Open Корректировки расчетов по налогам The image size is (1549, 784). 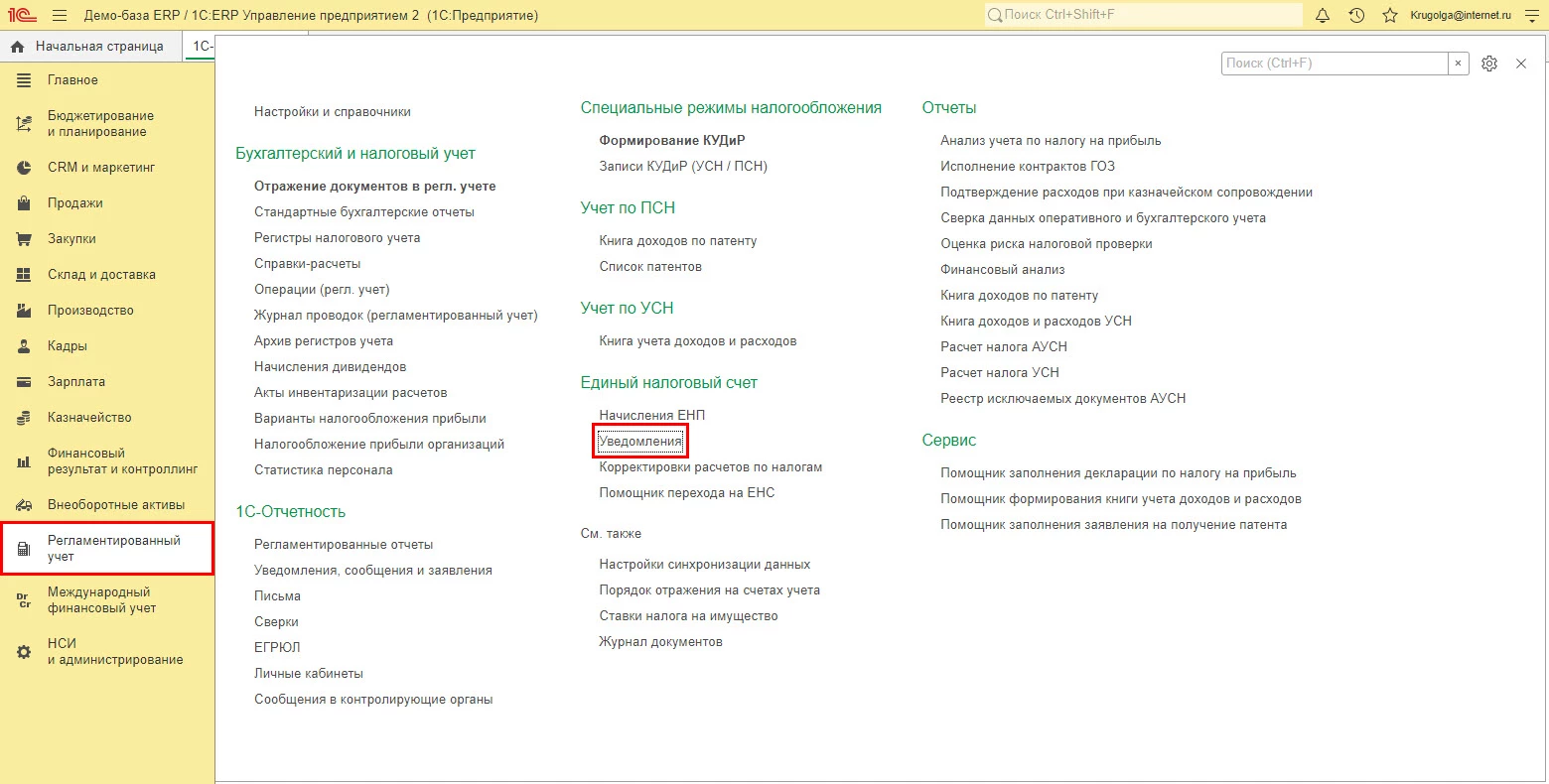(711, 467)
